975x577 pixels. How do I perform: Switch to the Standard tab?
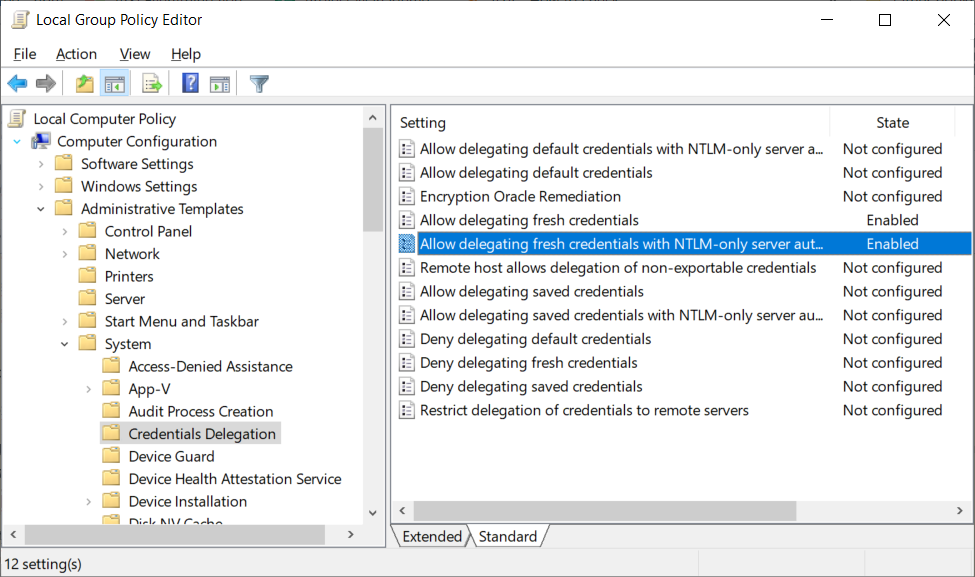[x=507, y=537]
